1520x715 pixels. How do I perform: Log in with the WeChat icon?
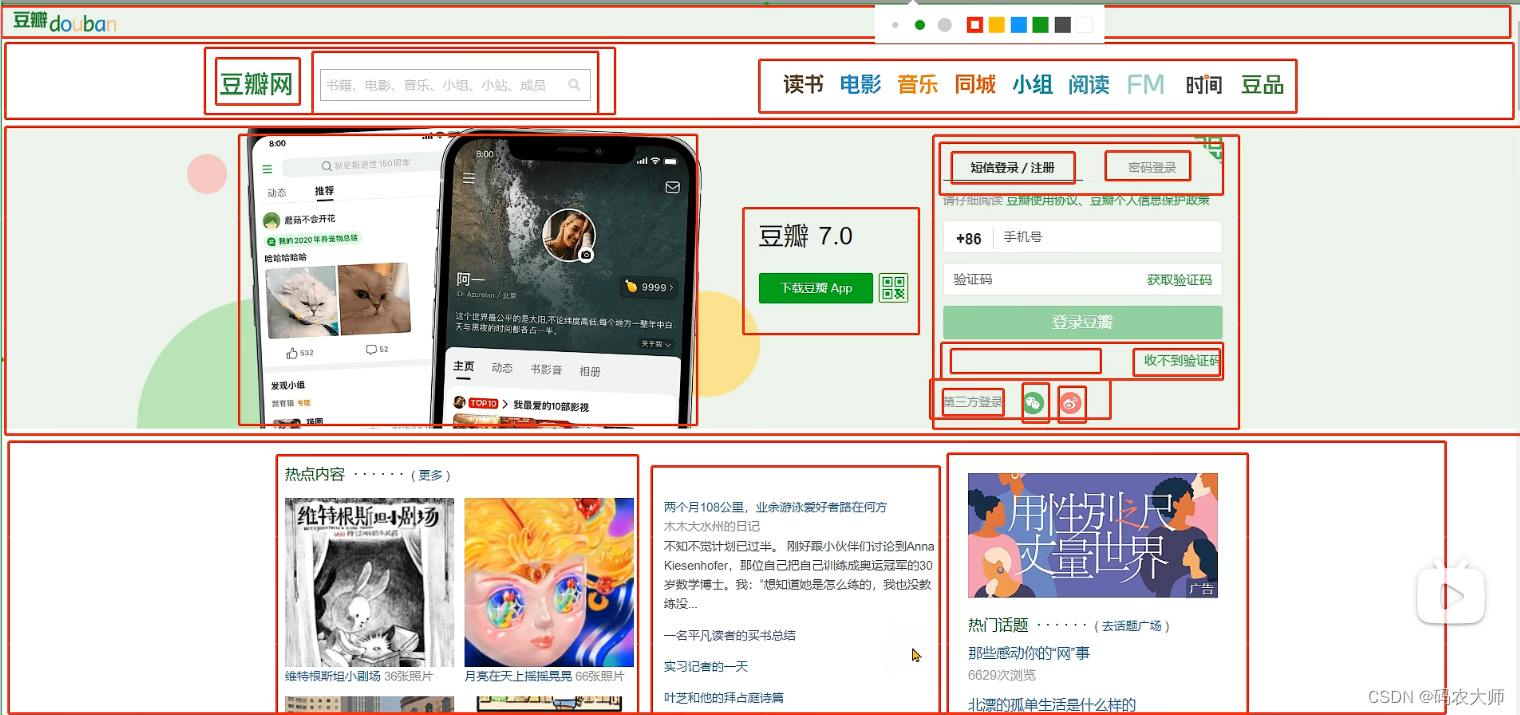pyautogui.click(x=1034, y=403)
